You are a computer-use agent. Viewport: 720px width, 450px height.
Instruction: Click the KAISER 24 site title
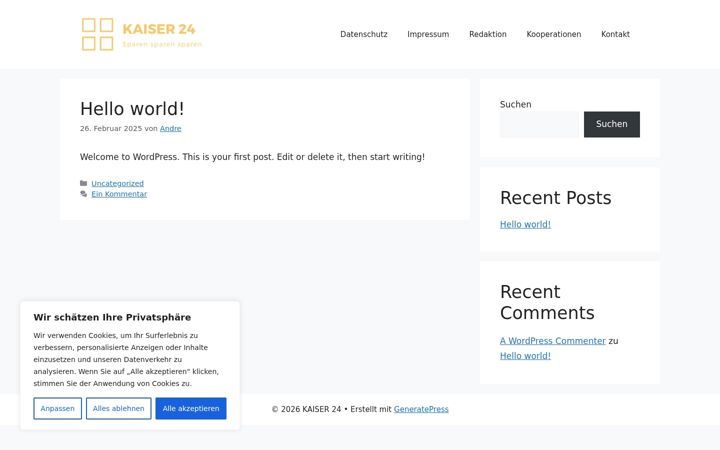[159, 29]
